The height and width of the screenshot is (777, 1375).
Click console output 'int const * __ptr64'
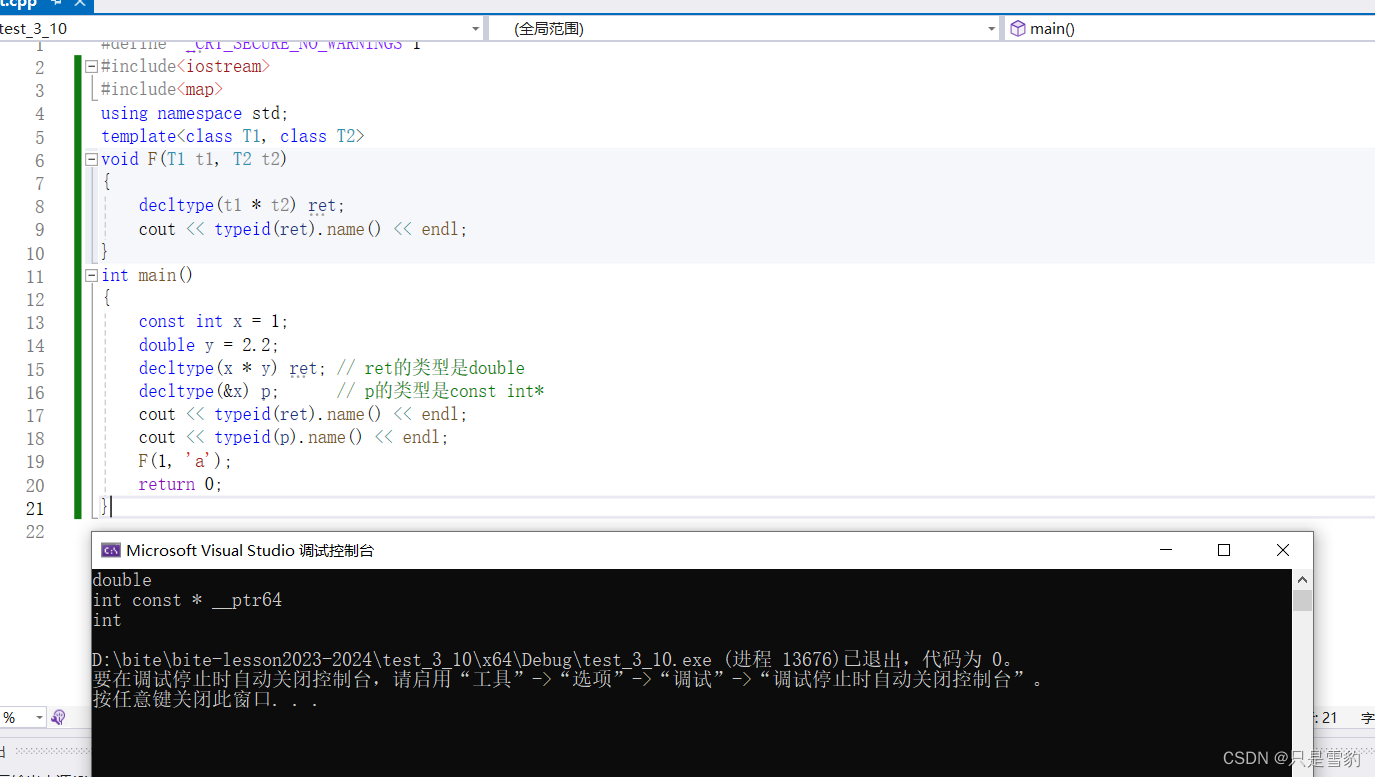[x=187, y=600]
